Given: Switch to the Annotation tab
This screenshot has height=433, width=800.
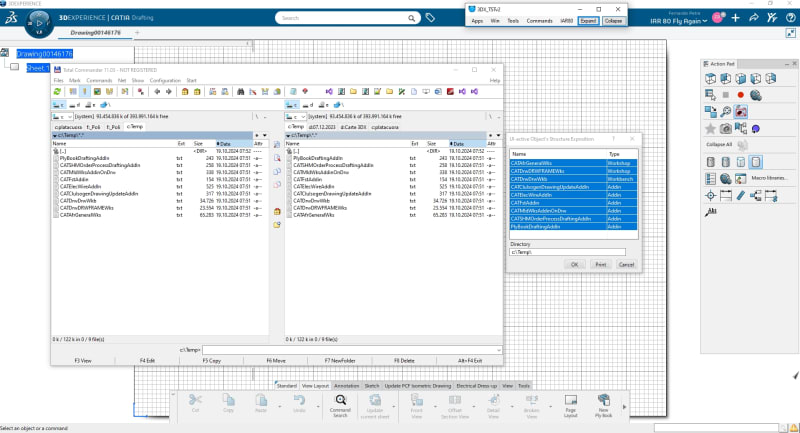Looking at the screenshot, I should pos(346,386).
